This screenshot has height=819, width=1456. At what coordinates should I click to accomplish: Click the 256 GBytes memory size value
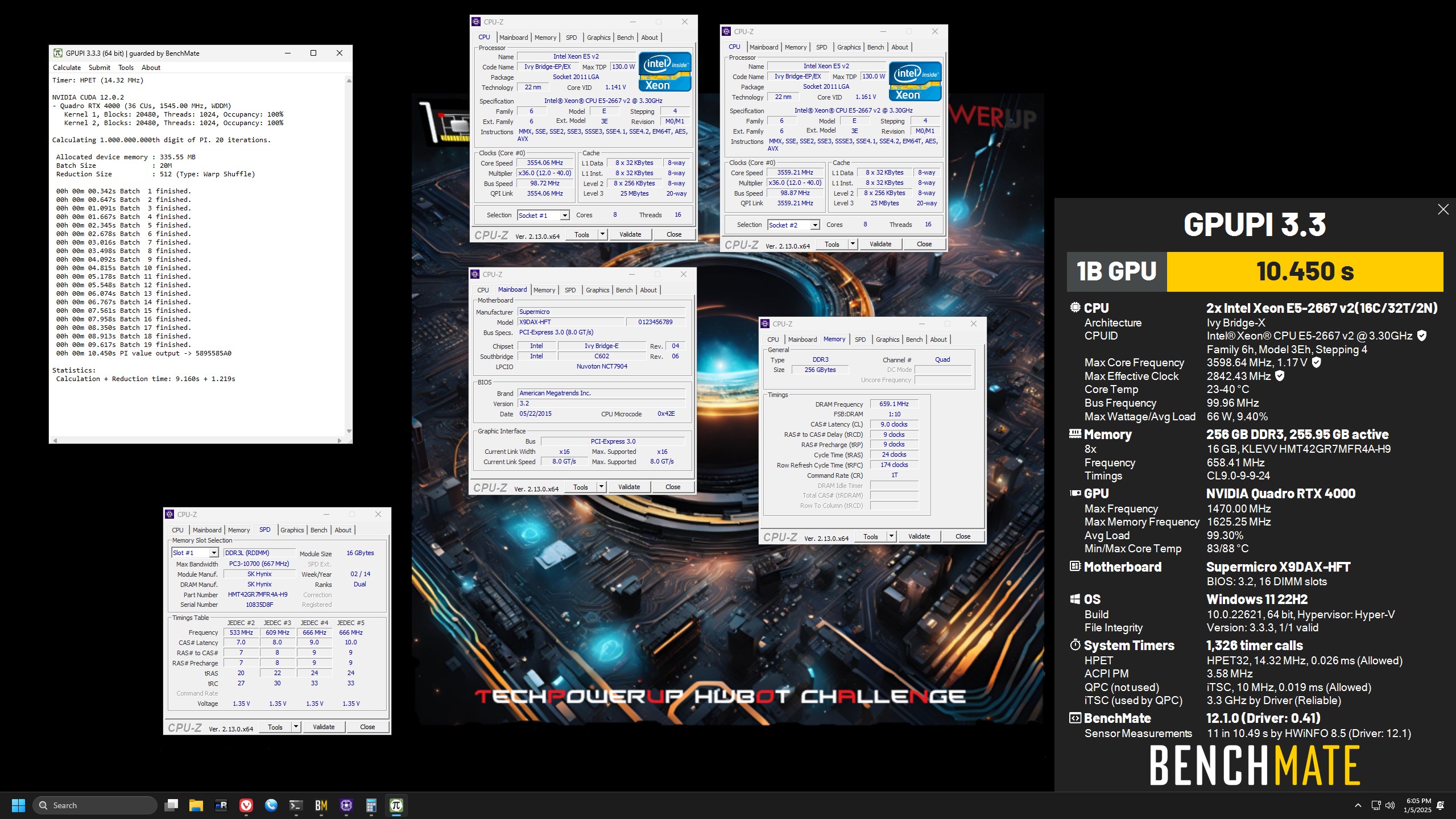pos(820,370)
